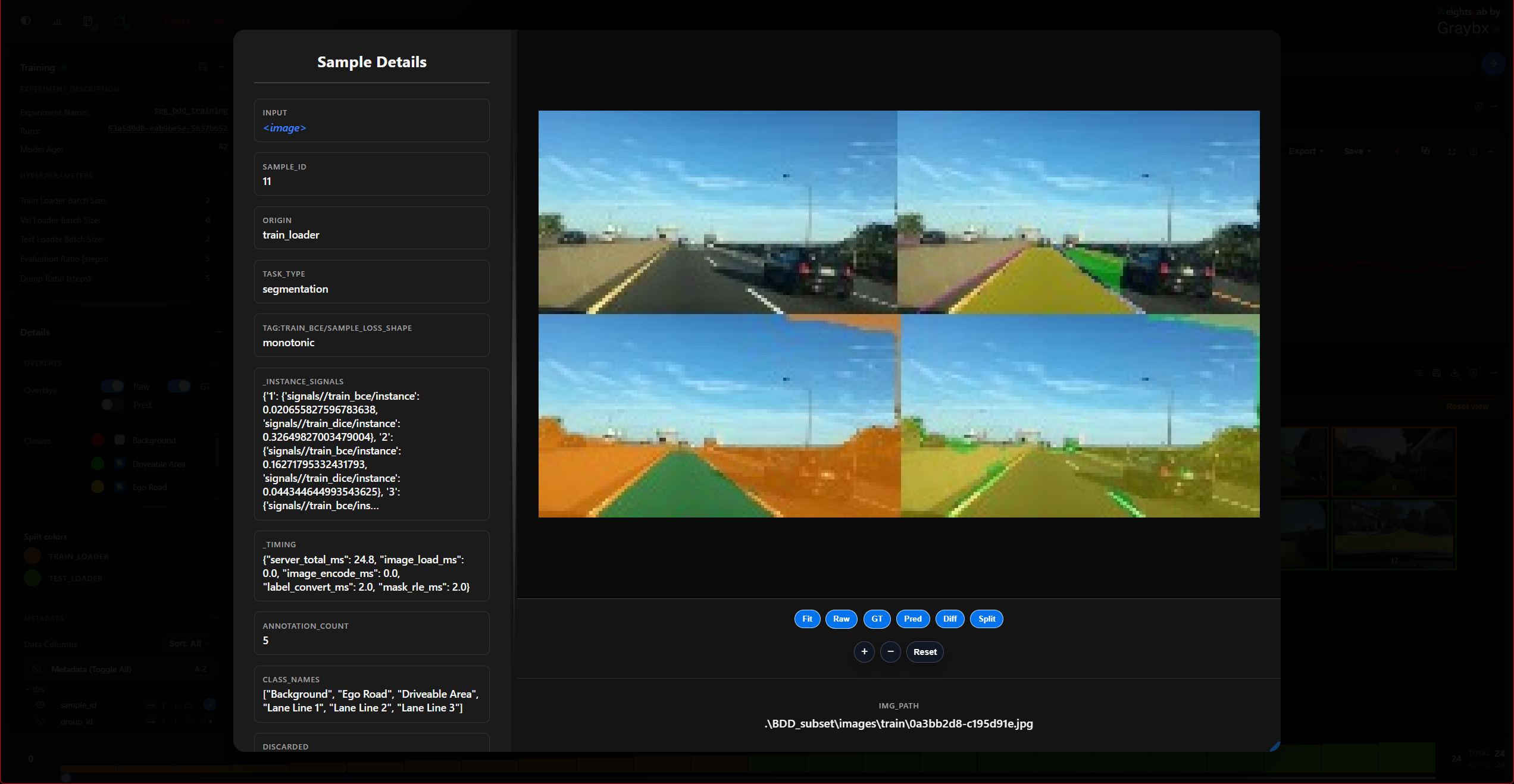Zoom out with the minus button
The height and width of the screenshot is (784, 1514).
(x=890, y=651)
